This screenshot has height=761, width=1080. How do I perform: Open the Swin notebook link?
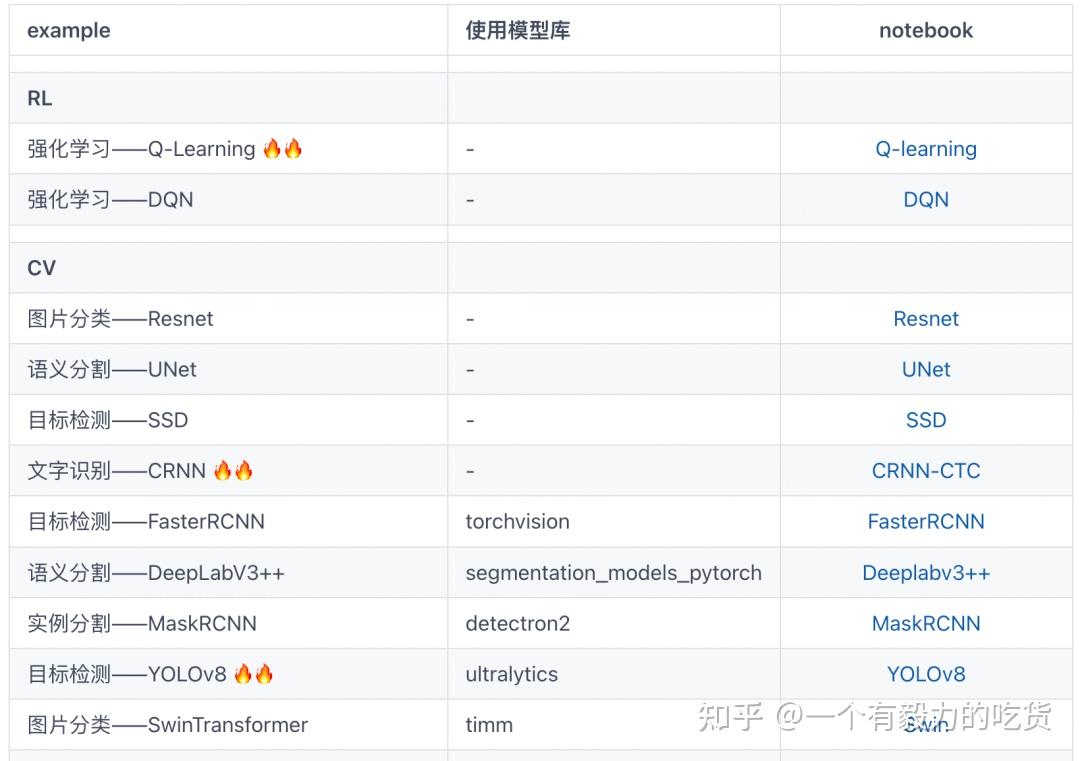pyautogui.click(x=926, y=724)
